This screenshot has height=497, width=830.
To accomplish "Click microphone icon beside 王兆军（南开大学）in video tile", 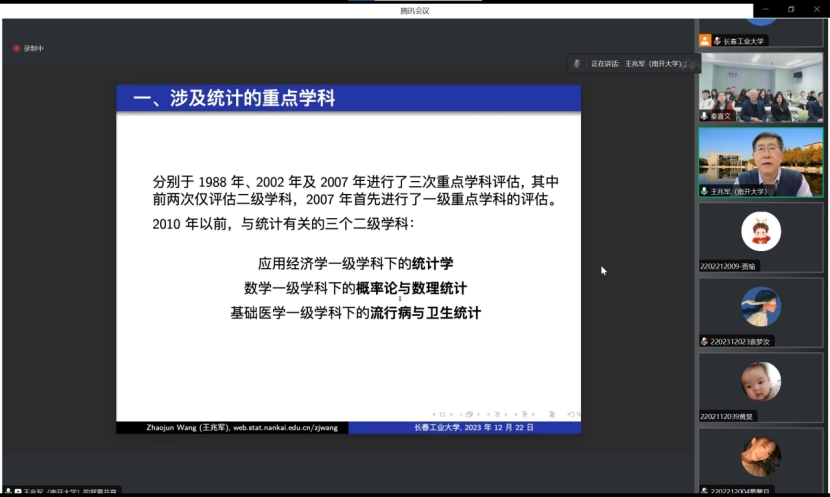I will tap(705, 190).
